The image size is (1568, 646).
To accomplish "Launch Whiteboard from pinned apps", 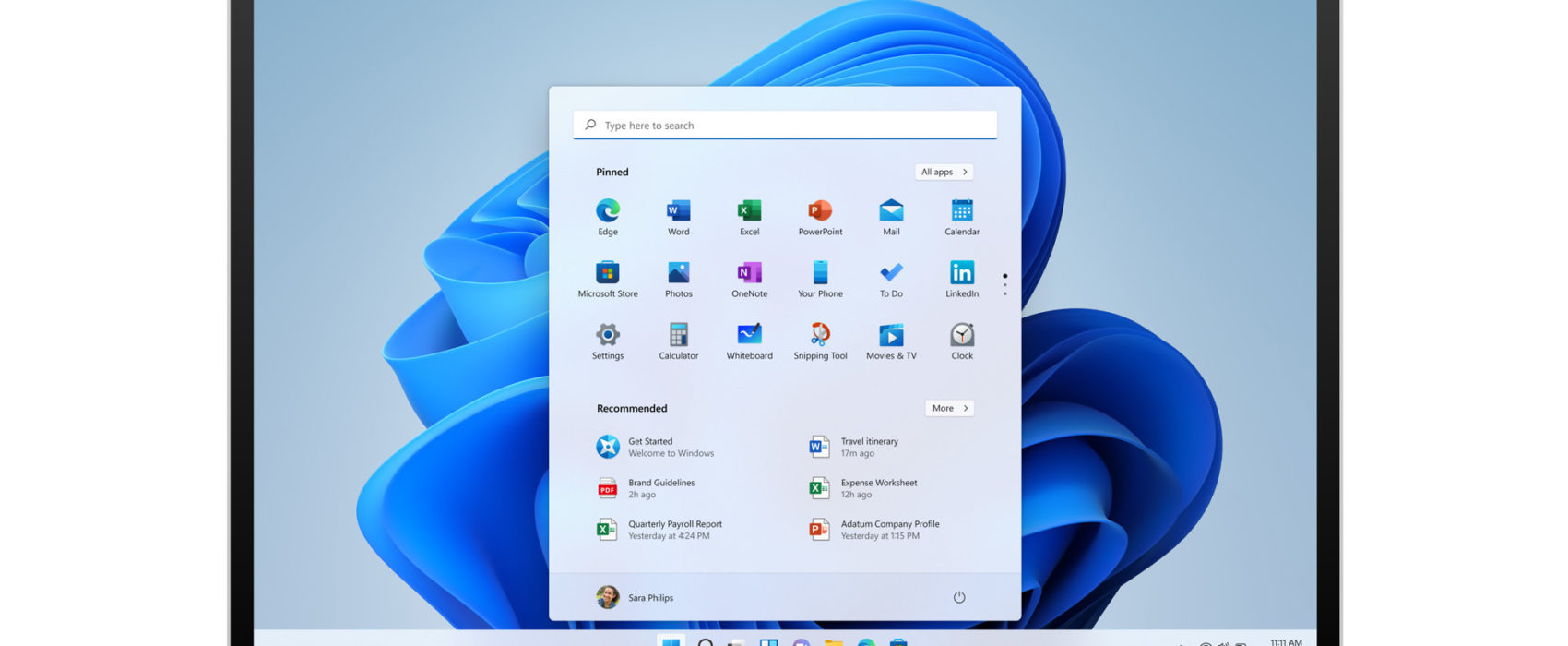I will (749, 341).
